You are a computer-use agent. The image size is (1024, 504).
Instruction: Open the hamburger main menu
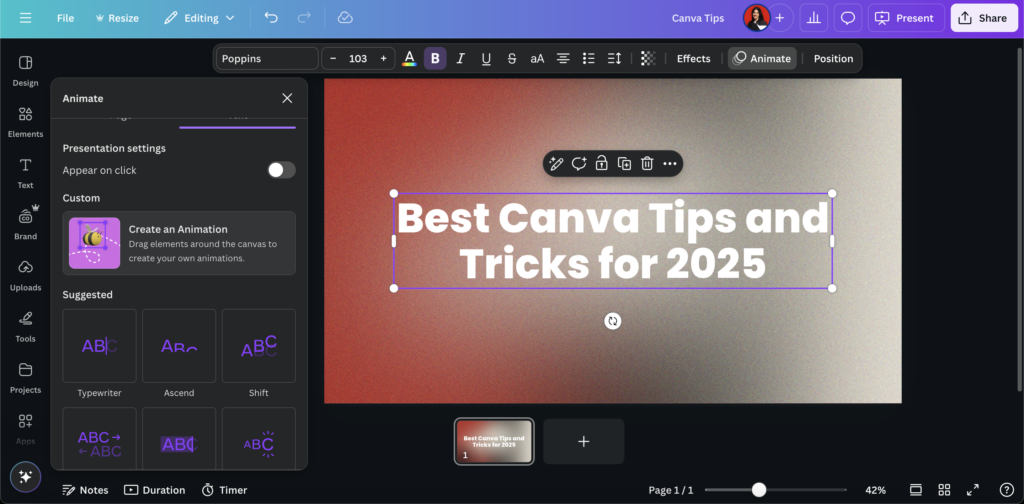pyautogui.click(x=25, y=18)
